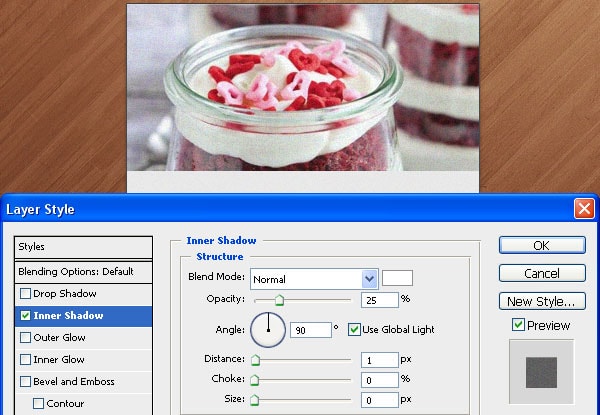Tick the Bevel and Emboss checkbox

[25, 381]
